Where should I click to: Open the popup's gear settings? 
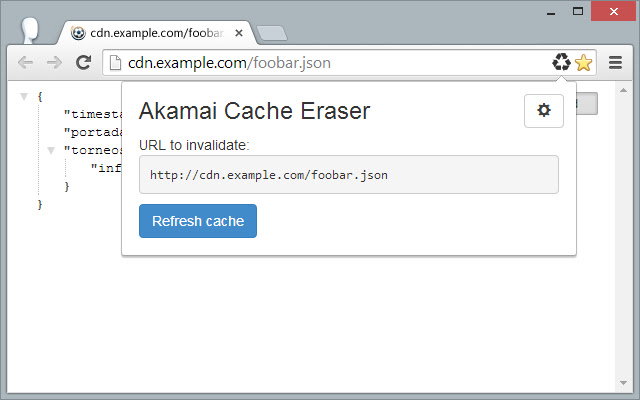click(544, 111)
